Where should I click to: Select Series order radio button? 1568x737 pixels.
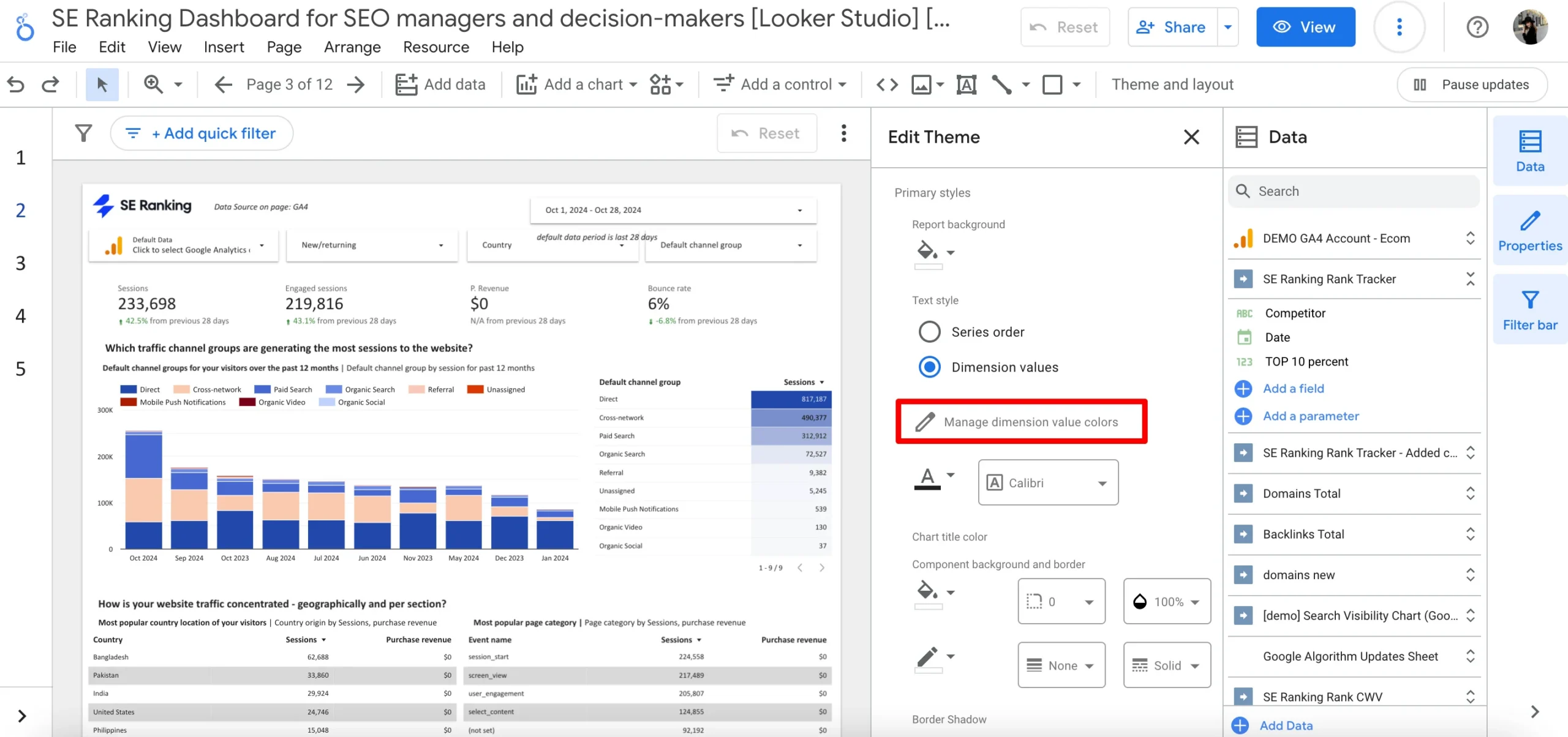point(929,332)
